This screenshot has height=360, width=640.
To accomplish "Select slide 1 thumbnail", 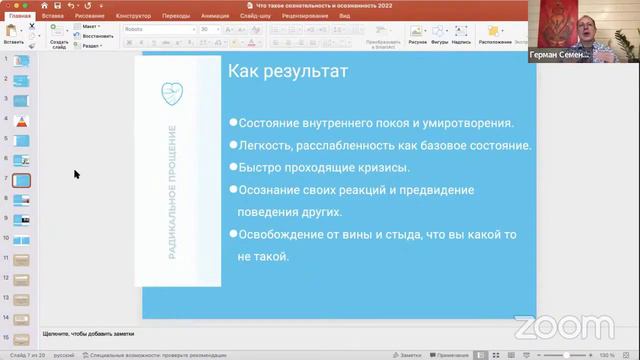I will [x=21, y=61].
